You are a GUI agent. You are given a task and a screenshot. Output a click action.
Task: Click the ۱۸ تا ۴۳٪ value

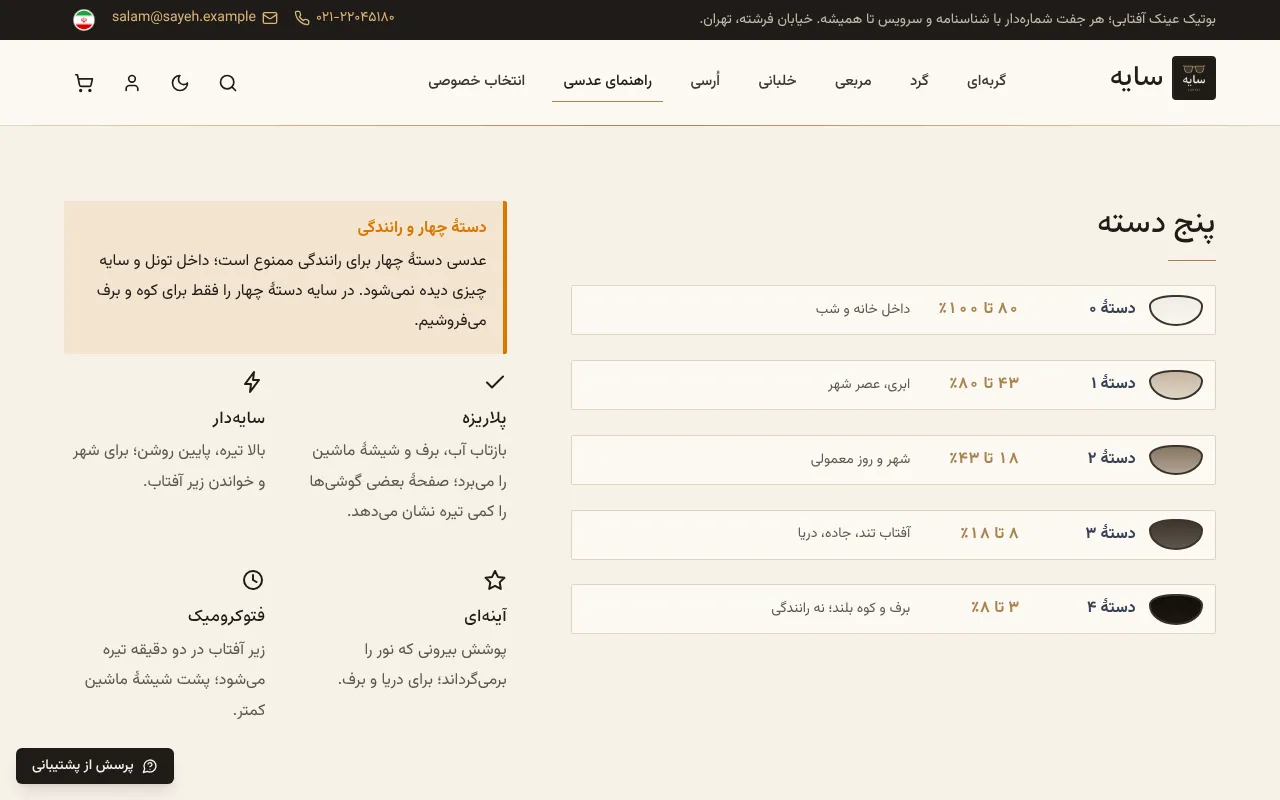(984, 458)
